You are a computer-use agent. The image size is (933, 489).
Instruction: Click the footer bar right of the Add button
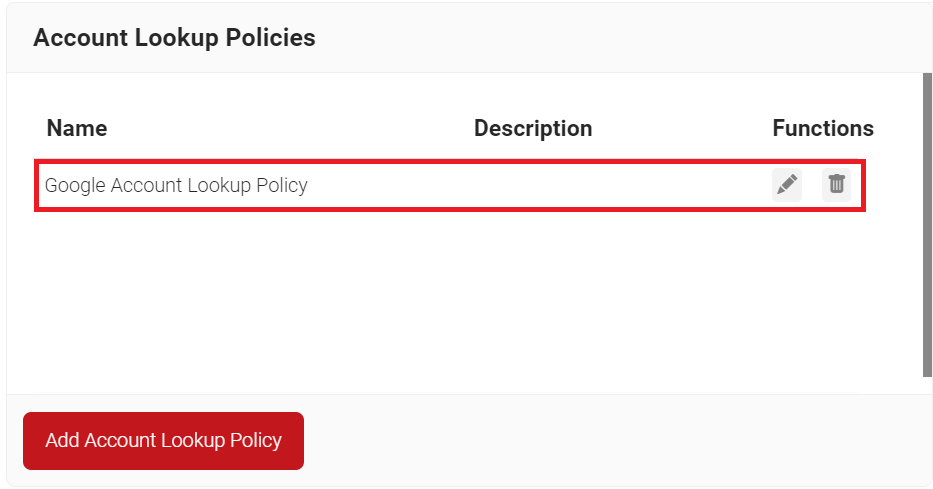click(600, 440)
